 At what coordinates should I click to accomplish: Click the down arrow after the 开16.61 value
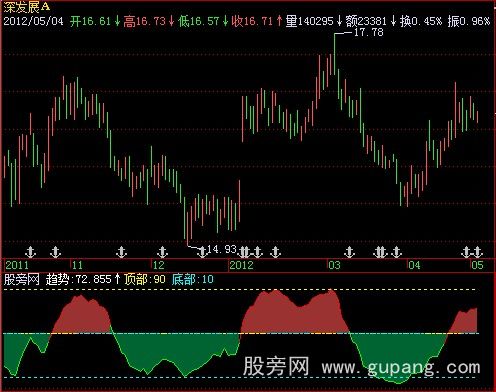click(x=117, y=21)
